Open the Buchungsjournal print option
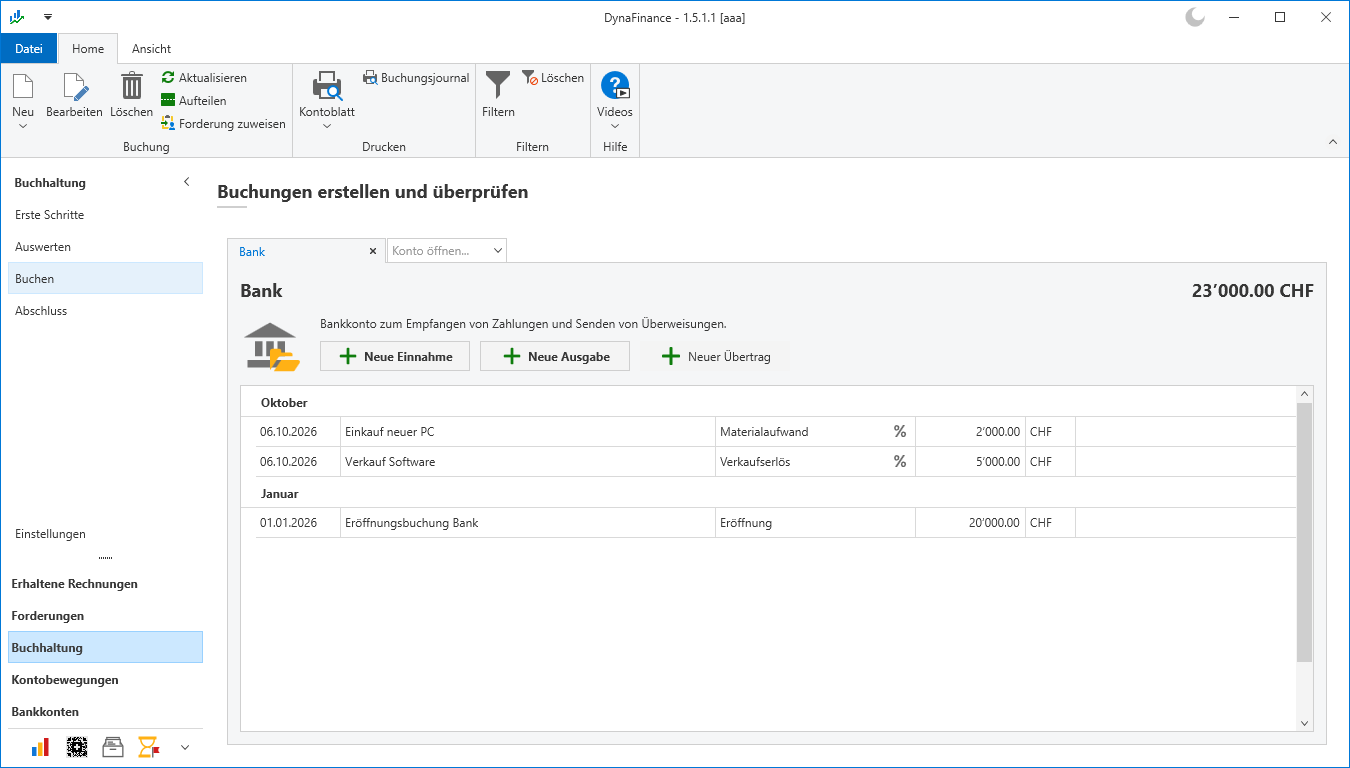Screen dimensions: 1350x768 pos(416,77)
